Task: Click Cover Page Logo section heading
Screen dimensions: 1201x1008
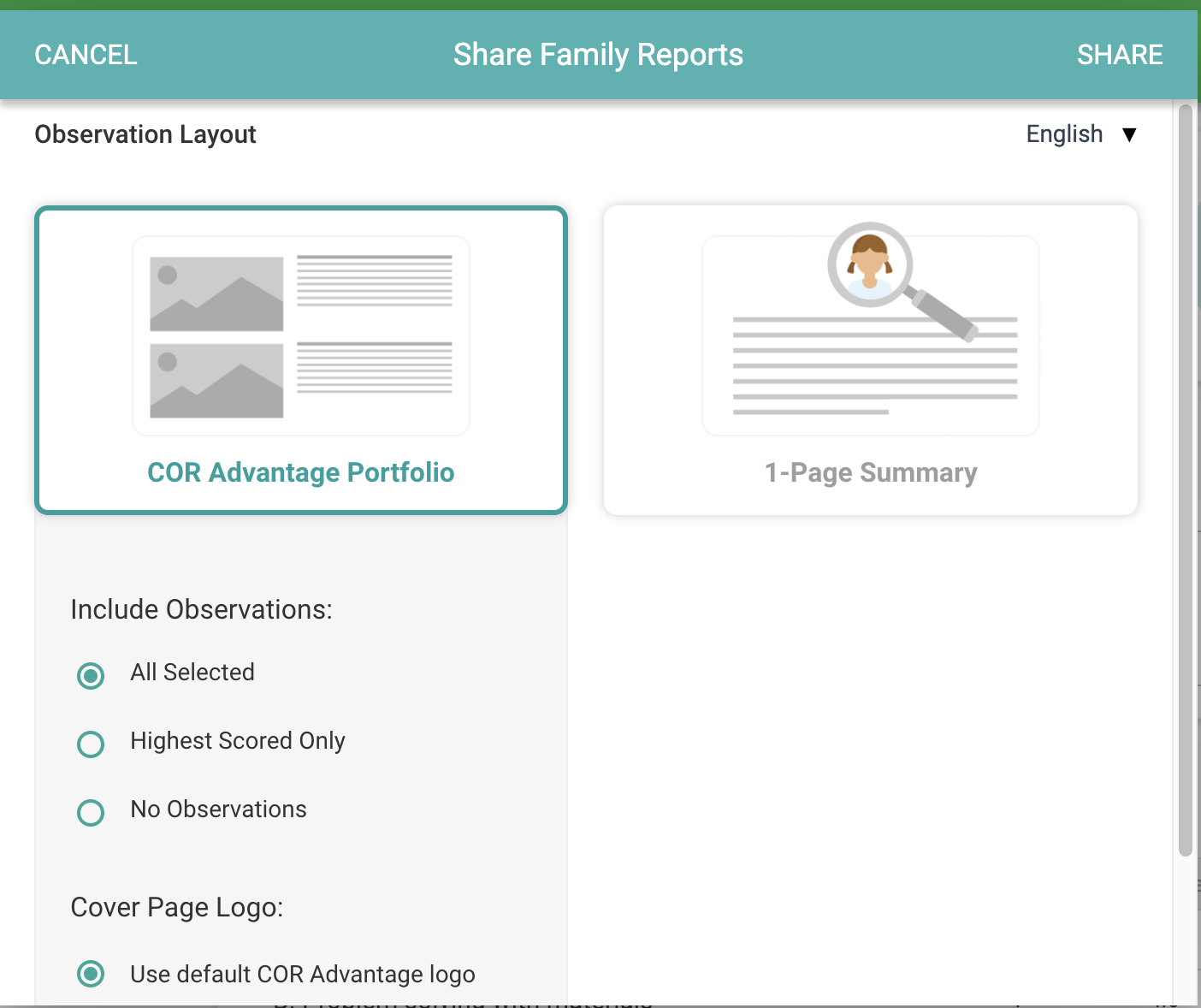Action: click(177, 907)
